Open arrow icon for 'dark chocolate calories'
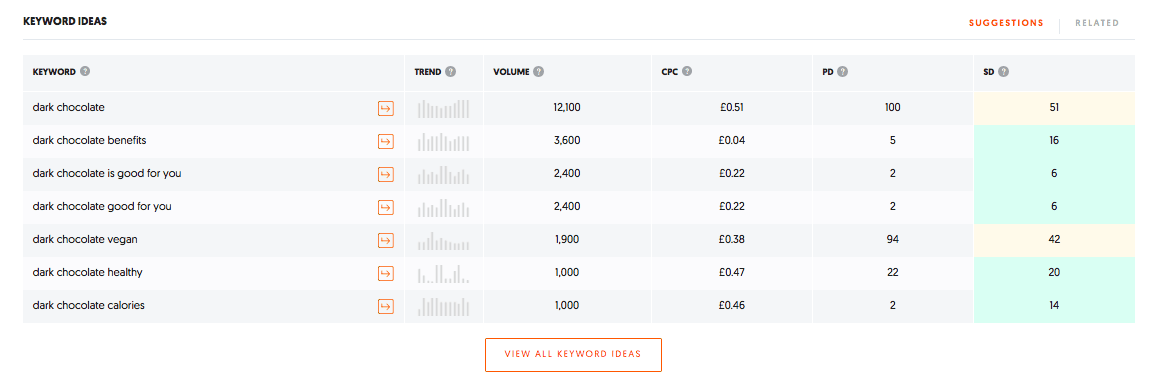Viewport: 1149px width, 387px height. [x=385, y=306]
